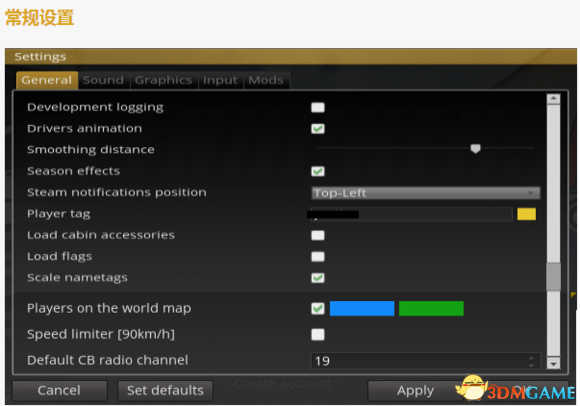Open the Steam notifications position dropdown arrow
Image resolution: width=580 pixels, height=406 pixels.
coord(530,193)
